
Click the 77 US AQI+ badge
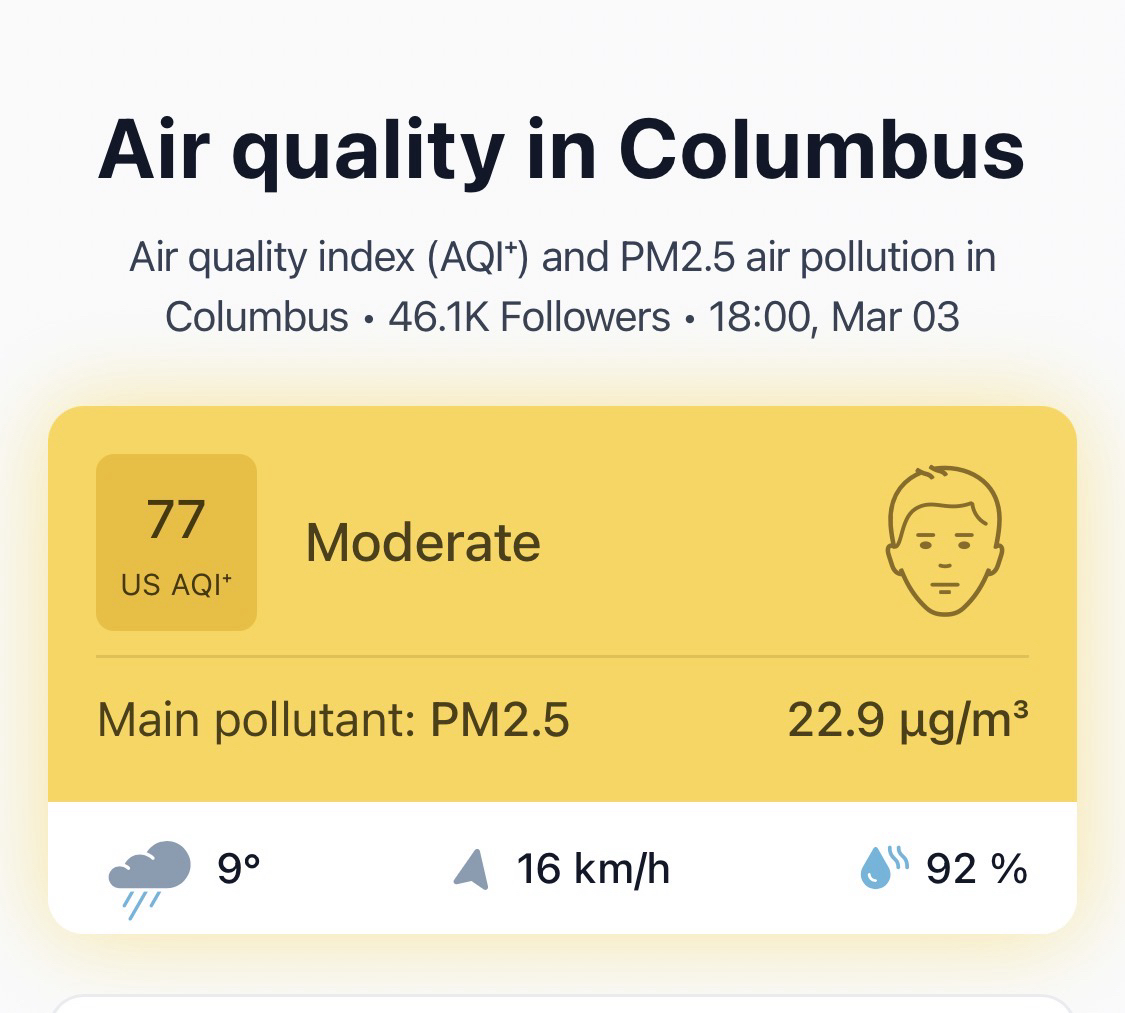[x=176, y=541]
